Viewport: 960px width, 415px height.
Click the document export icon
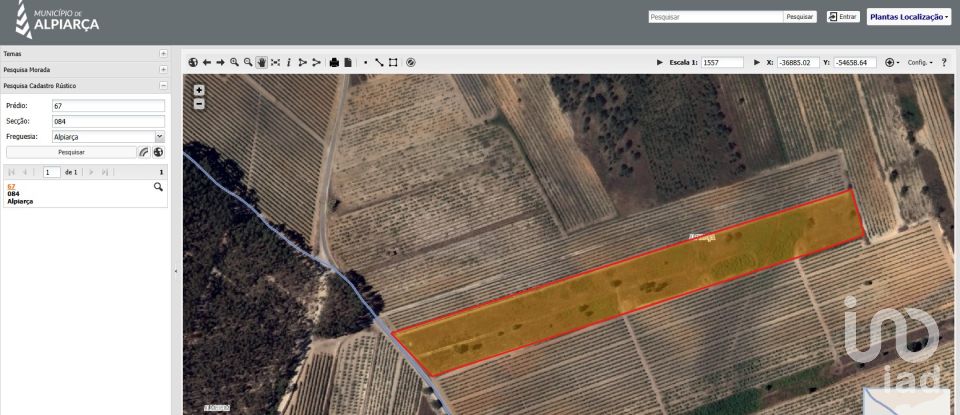[x=348, y=62]
